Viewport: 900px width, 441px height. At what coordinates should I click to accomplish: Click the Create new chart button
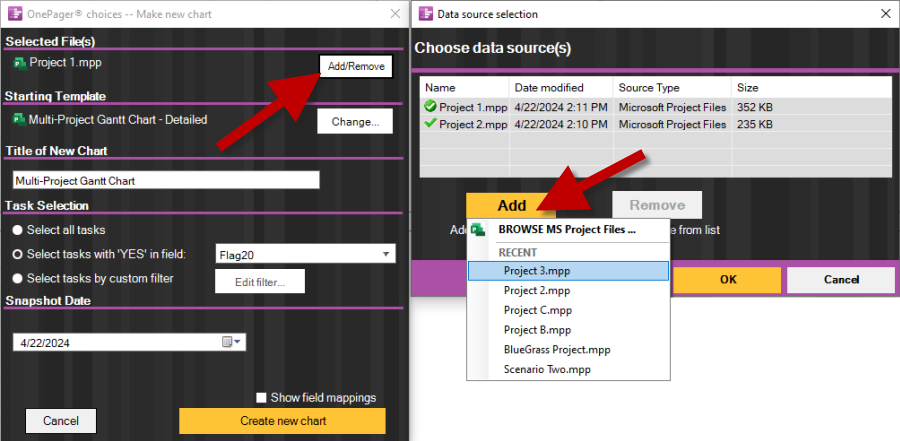[x=282, y=421]
